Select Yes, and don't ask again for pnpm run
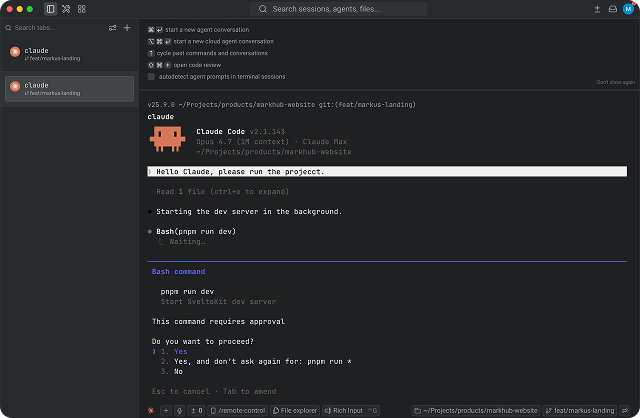The height and width of the screenshot is (418, 640). click(x=256, y=362)
